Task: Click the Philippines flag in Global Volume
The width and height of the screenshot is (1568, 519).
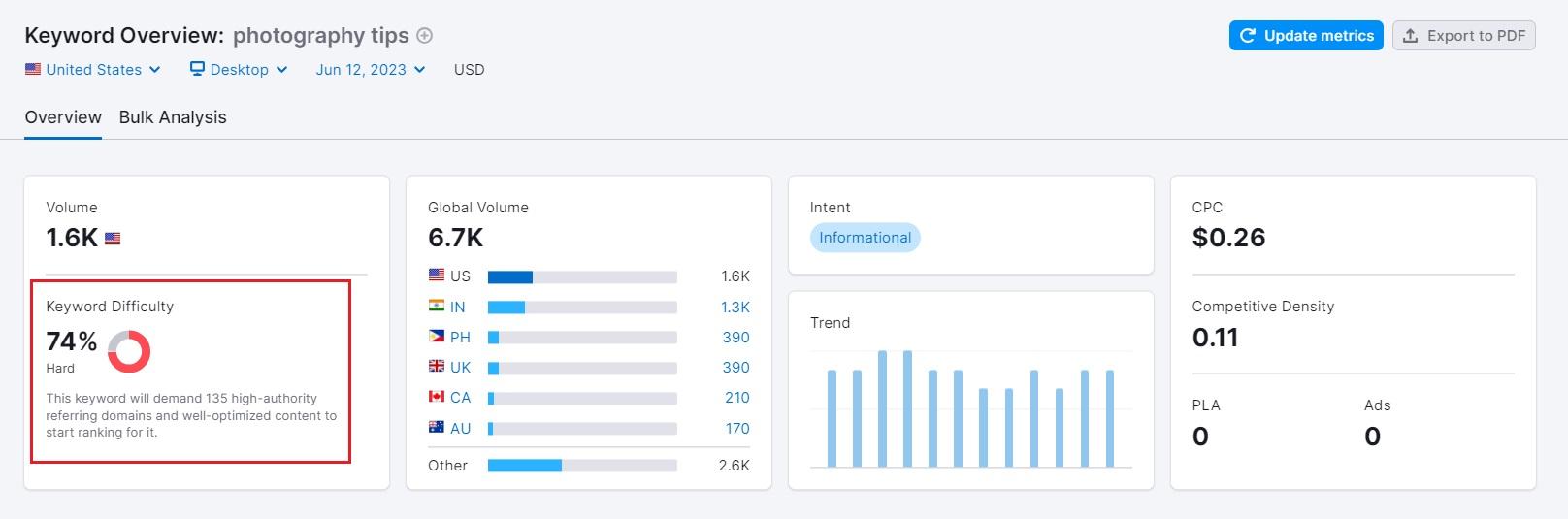Action: [x=437, y=337]
